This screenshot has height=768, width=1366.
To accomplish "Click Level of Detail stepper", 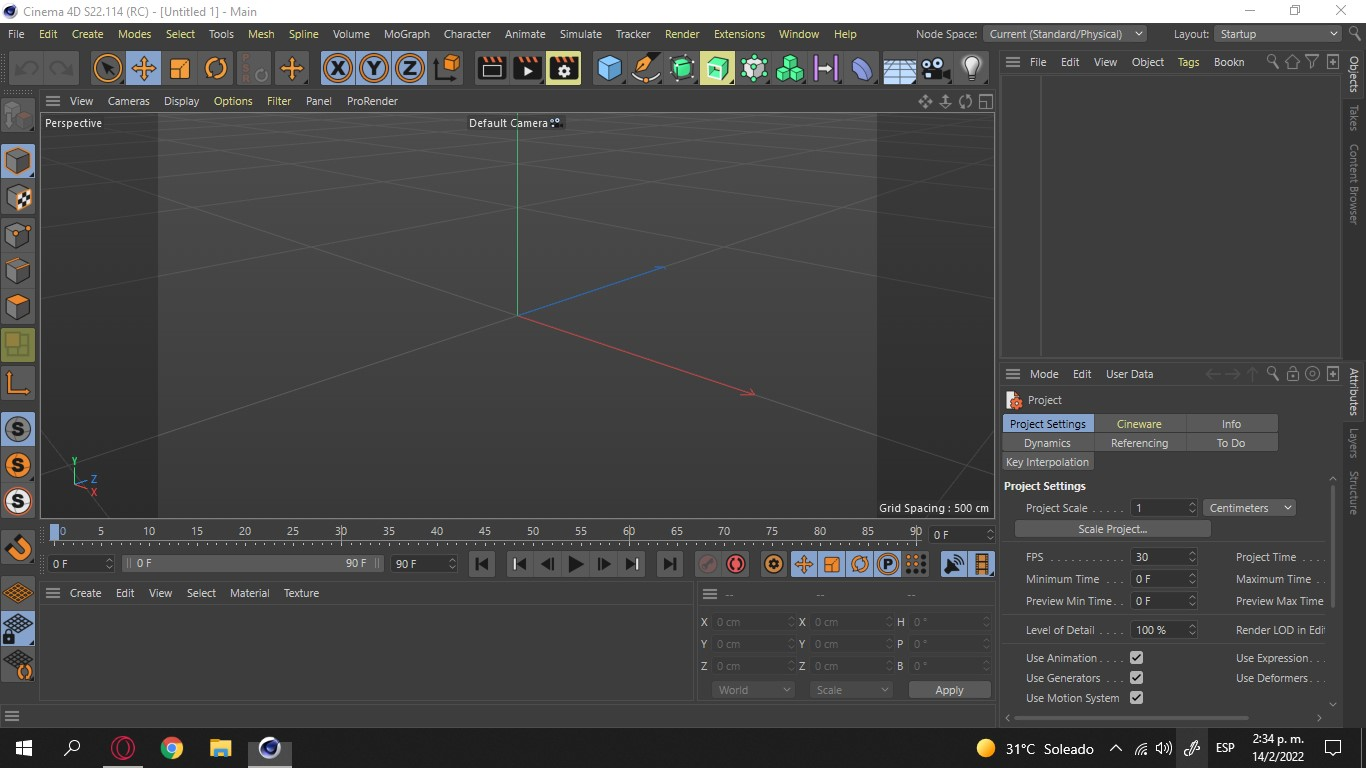I will click(x=1191, y=630).
